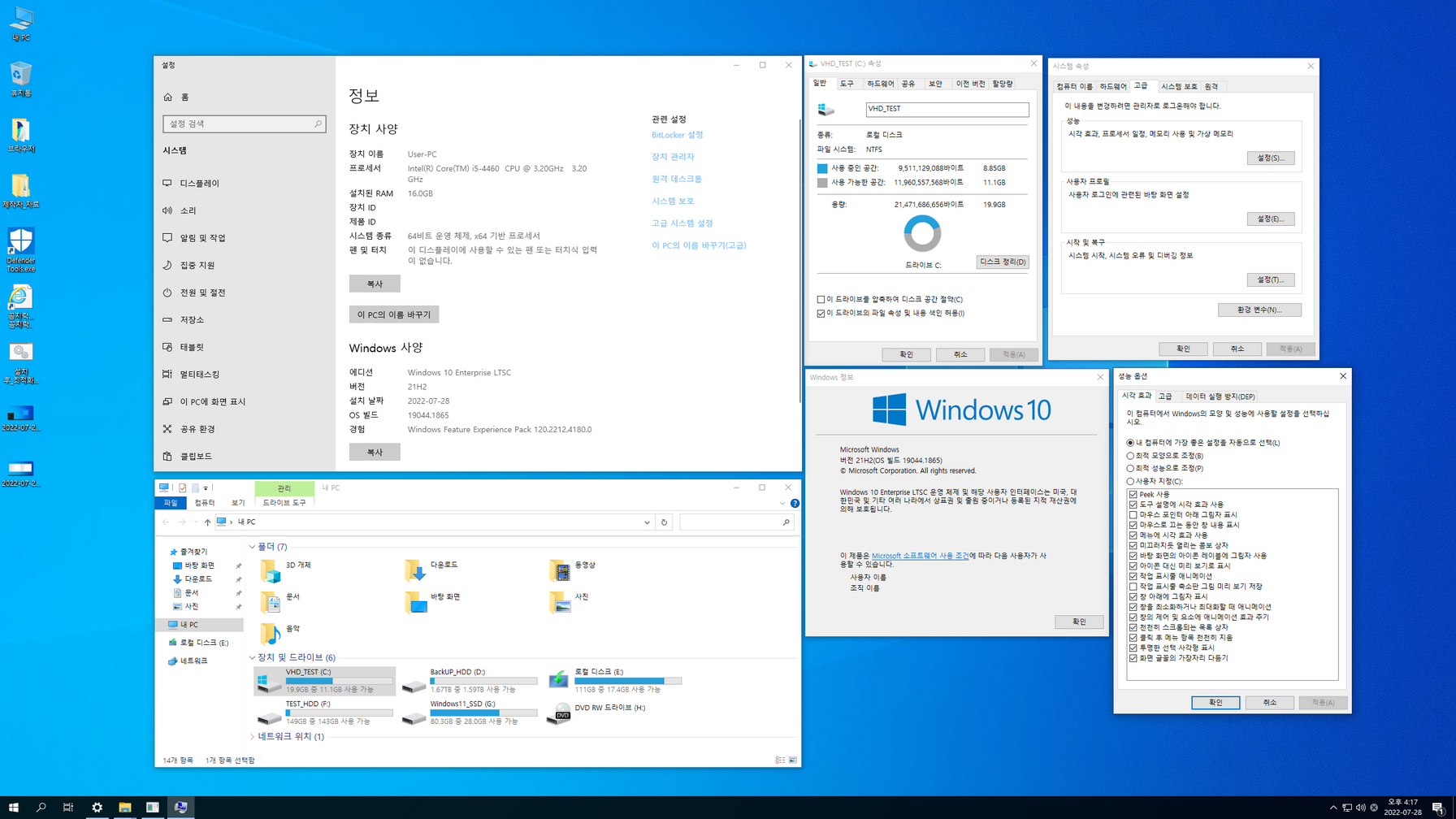Switch Explorer to large icons view icon
Image resolution: width=1456 pixels, height=819 pixels.
(x=793, y=760)
